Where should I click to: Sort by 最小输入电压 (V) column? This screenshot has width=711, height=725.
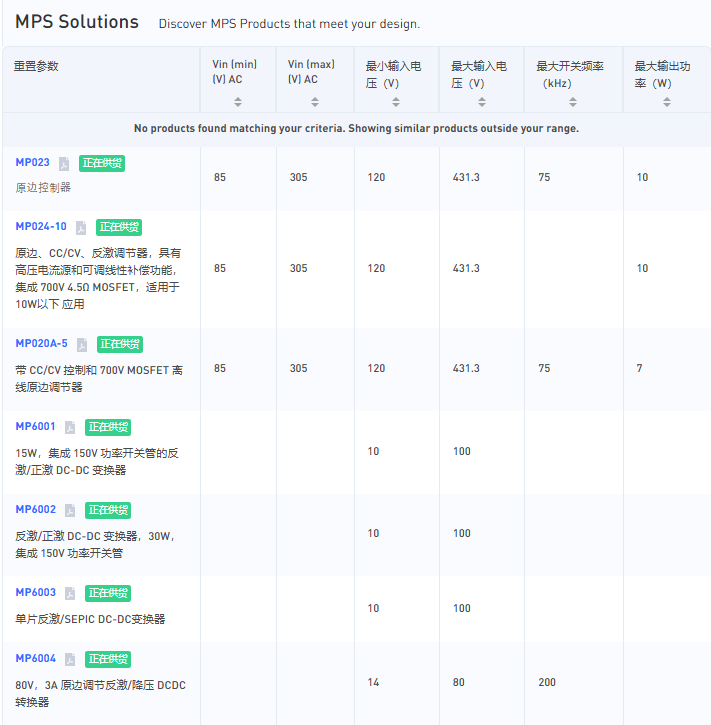(x=396, y=102)
